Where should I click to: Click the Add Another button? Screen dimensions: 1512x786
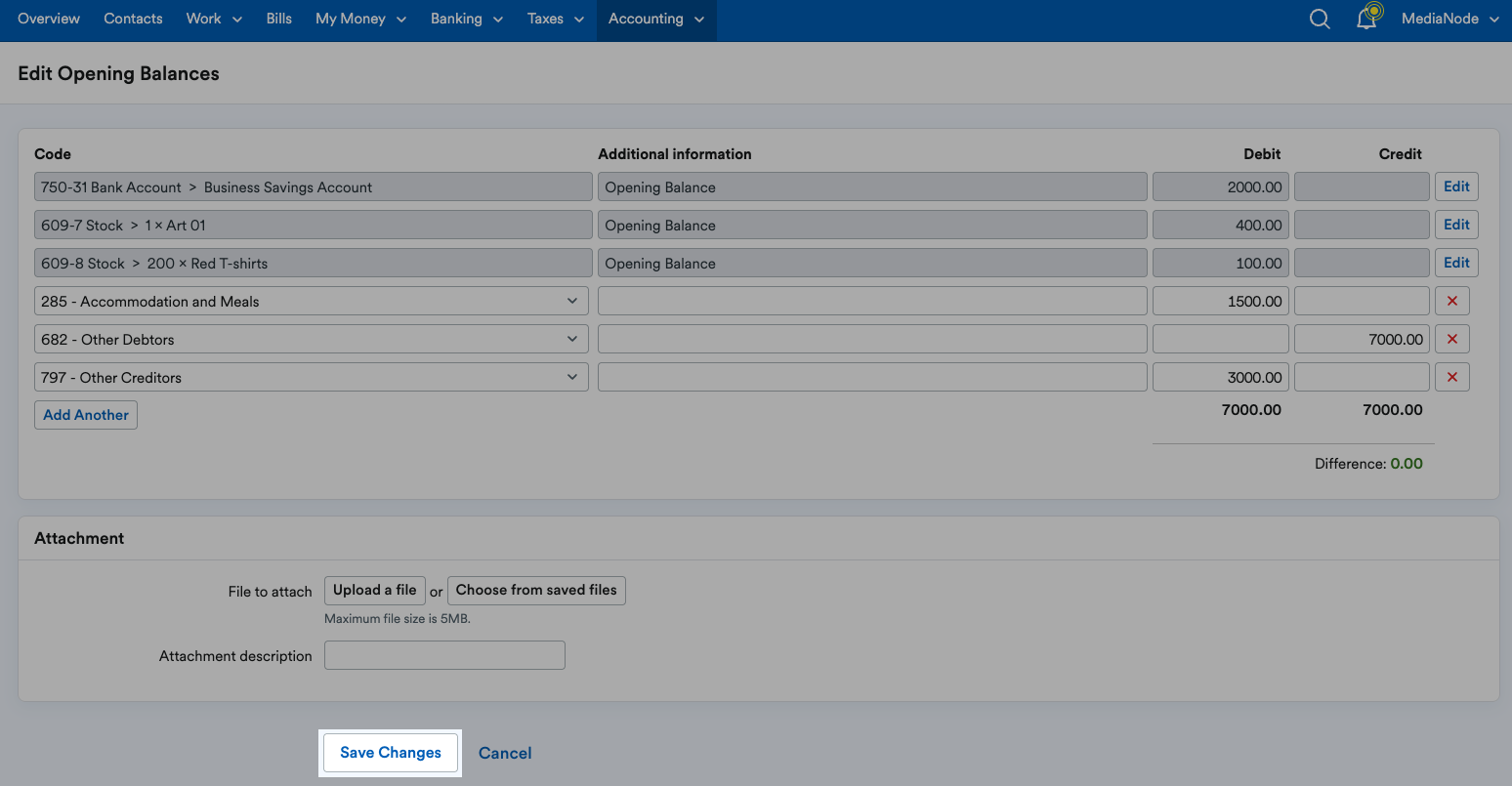coord(86,415)
